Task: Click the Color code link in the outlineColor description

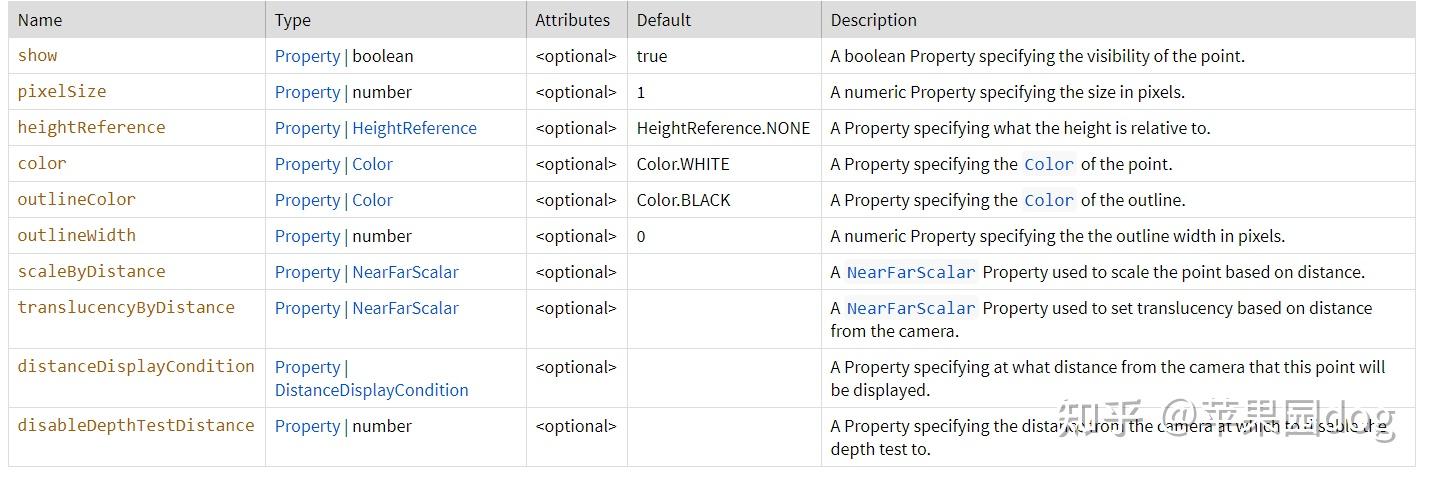Action: (x=1048, y=200)
